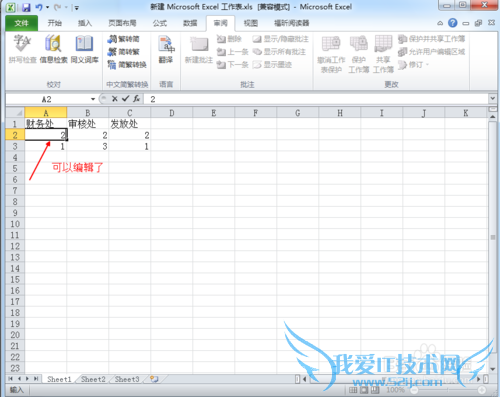Viewport: 500px width, 397px height.
Task: Click cell B3 containing 3
Action: (88, 146)
